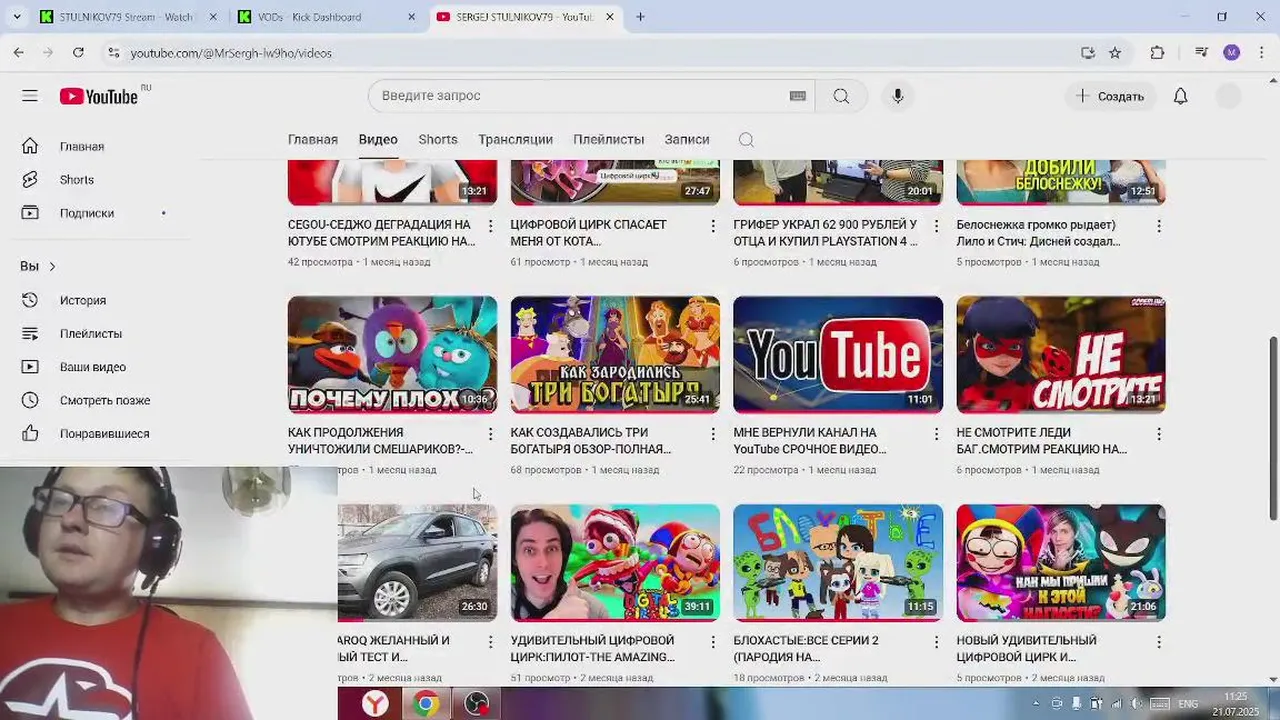Open OBS Studio from taskbar
Screen dimensions: 1280x720
[x=477, y=704]
